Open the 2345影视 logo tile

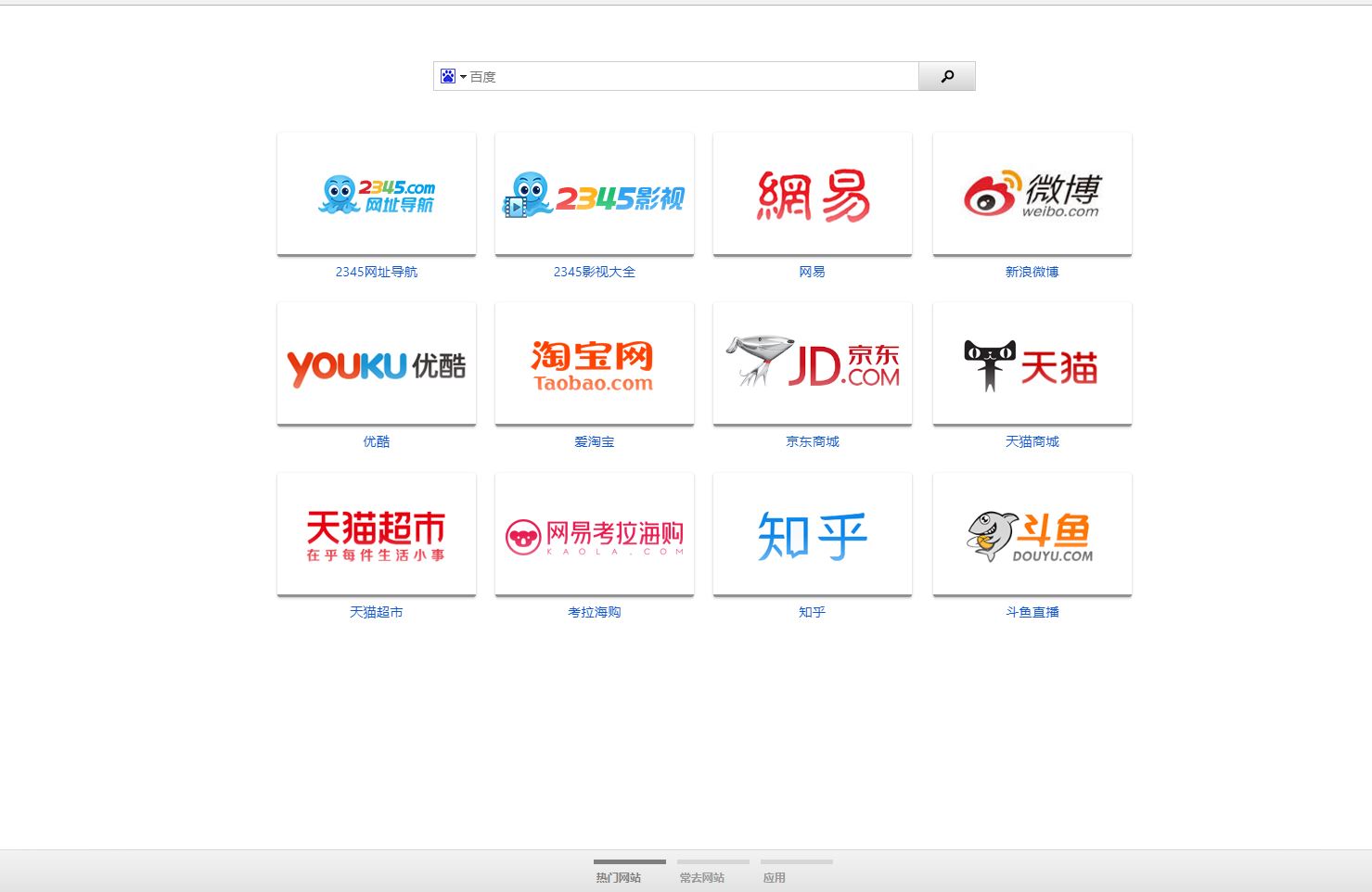point(595,193)
